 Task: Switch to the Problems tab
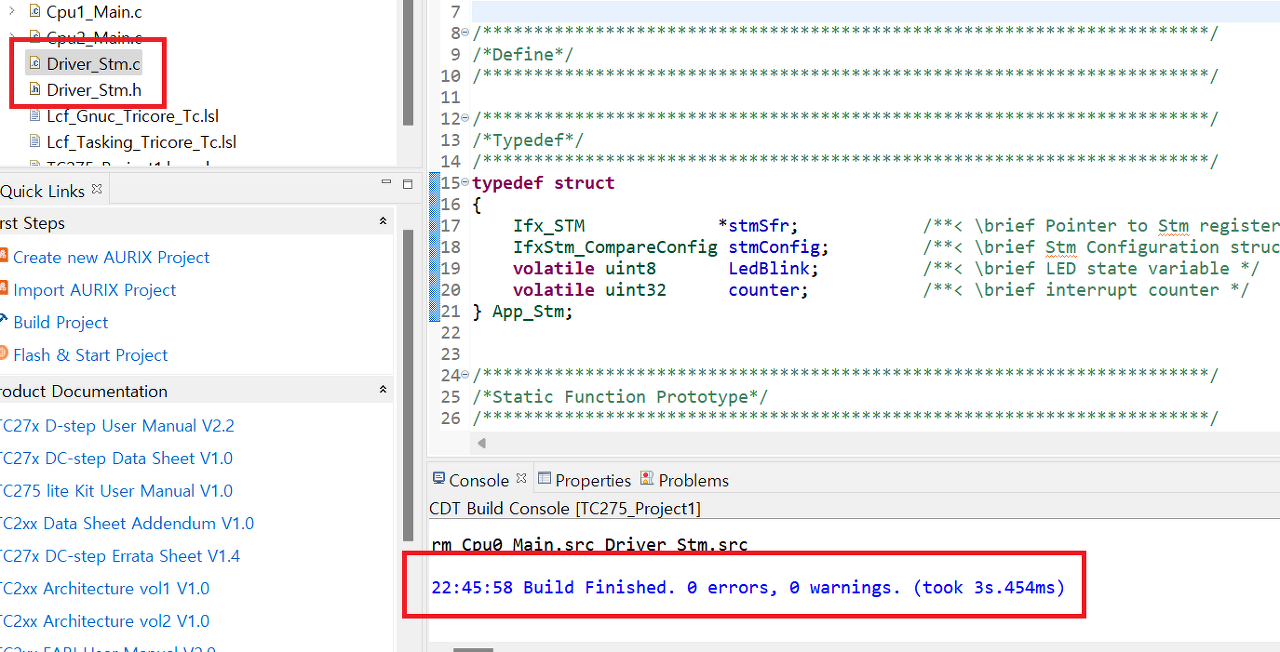[684, 480]
